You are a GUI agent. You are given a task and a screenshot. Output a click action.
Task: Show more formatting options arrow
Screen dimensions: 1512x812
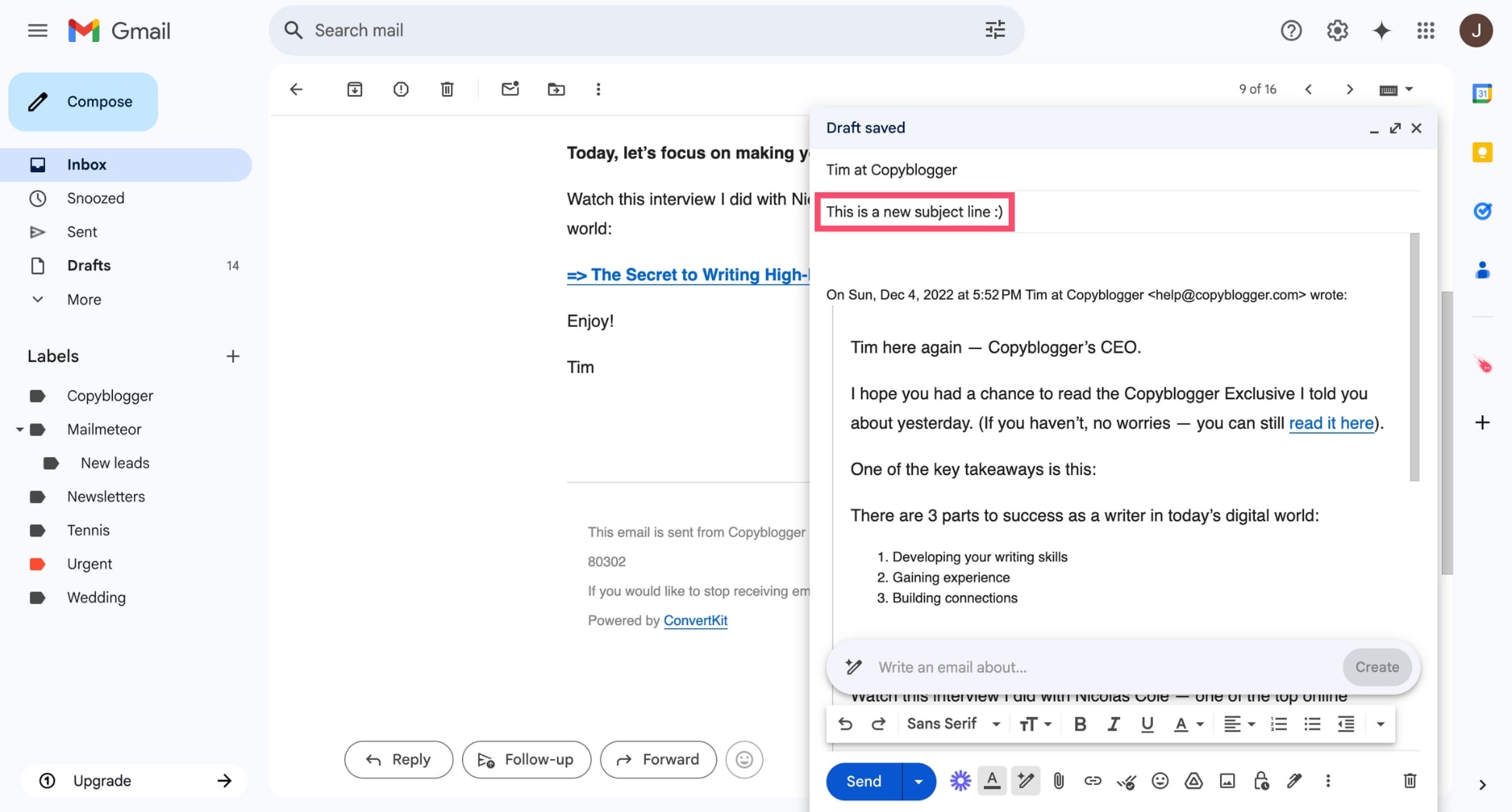(x=1380, y=724)
